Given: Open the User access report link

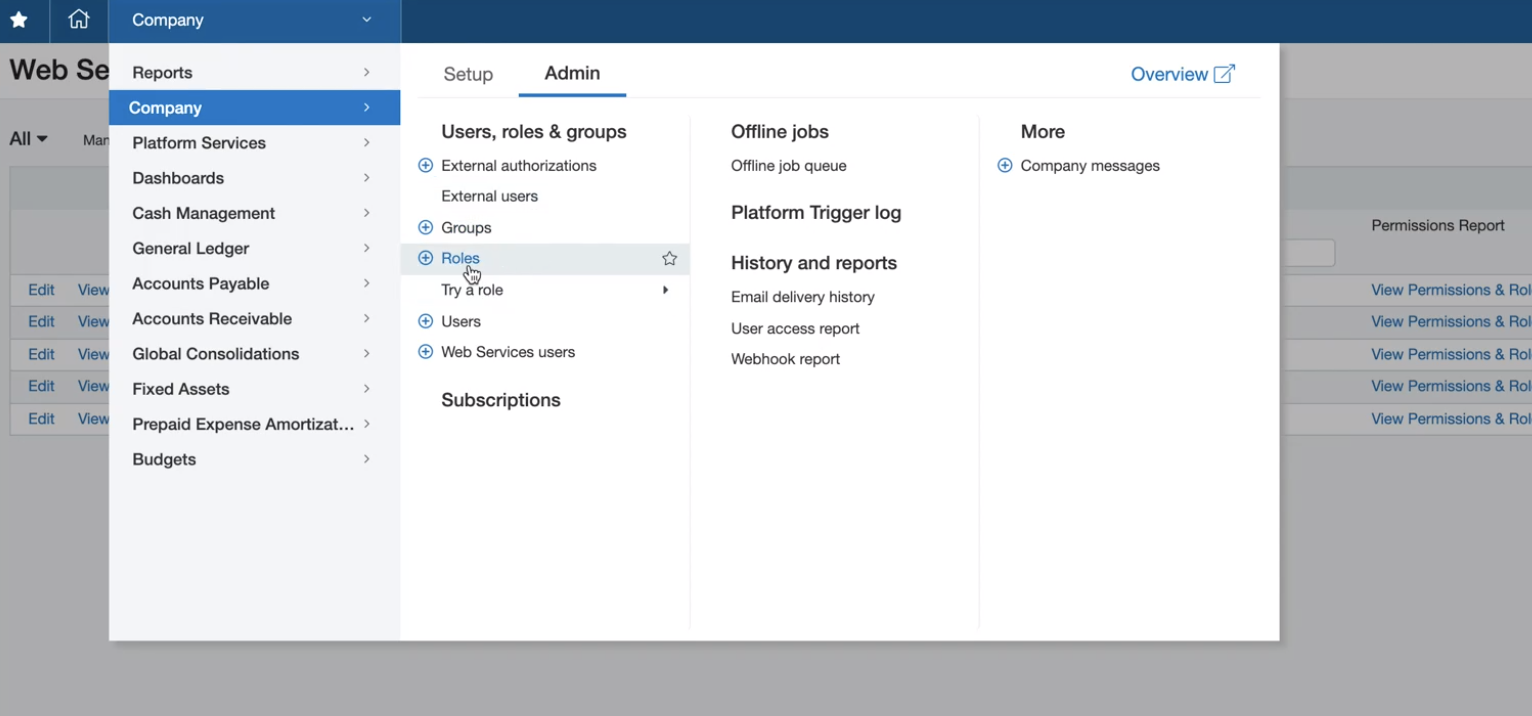Looking at the screenshot, I should (795, 328).
